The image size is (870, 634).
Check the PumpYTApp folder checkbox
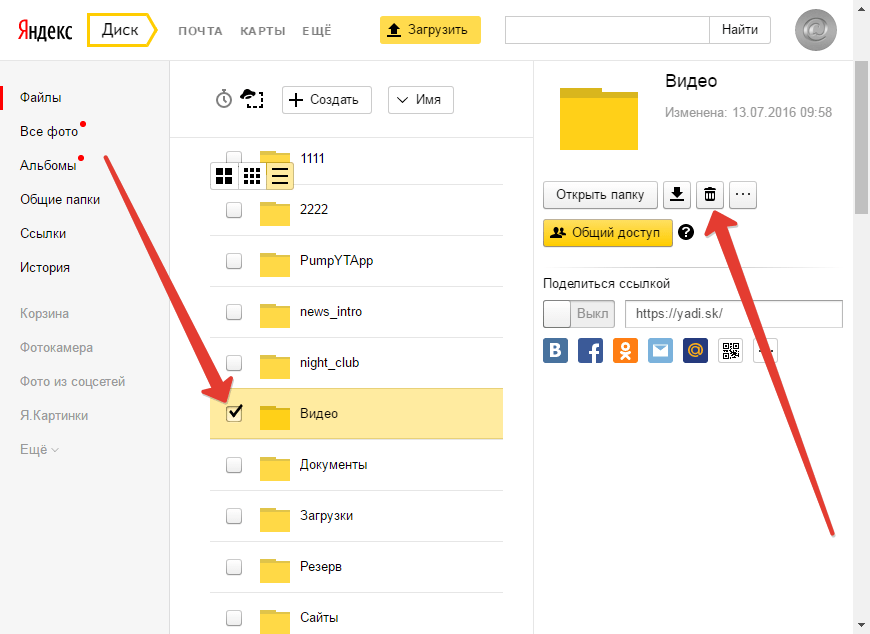pyautogui.click(x=234, y=261)
